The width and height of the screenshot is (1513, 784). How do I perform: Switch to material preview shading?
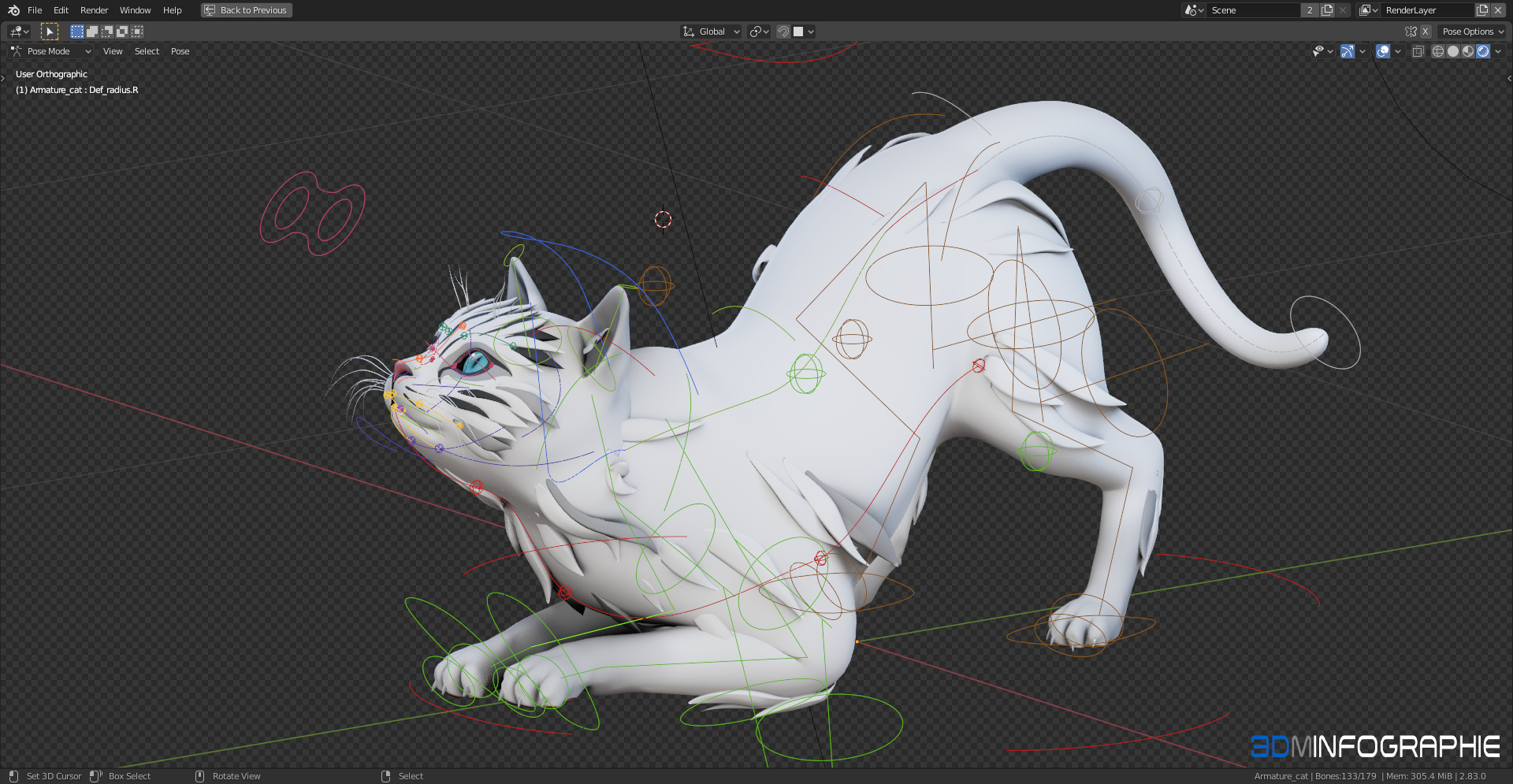(x=1468, y=51)
